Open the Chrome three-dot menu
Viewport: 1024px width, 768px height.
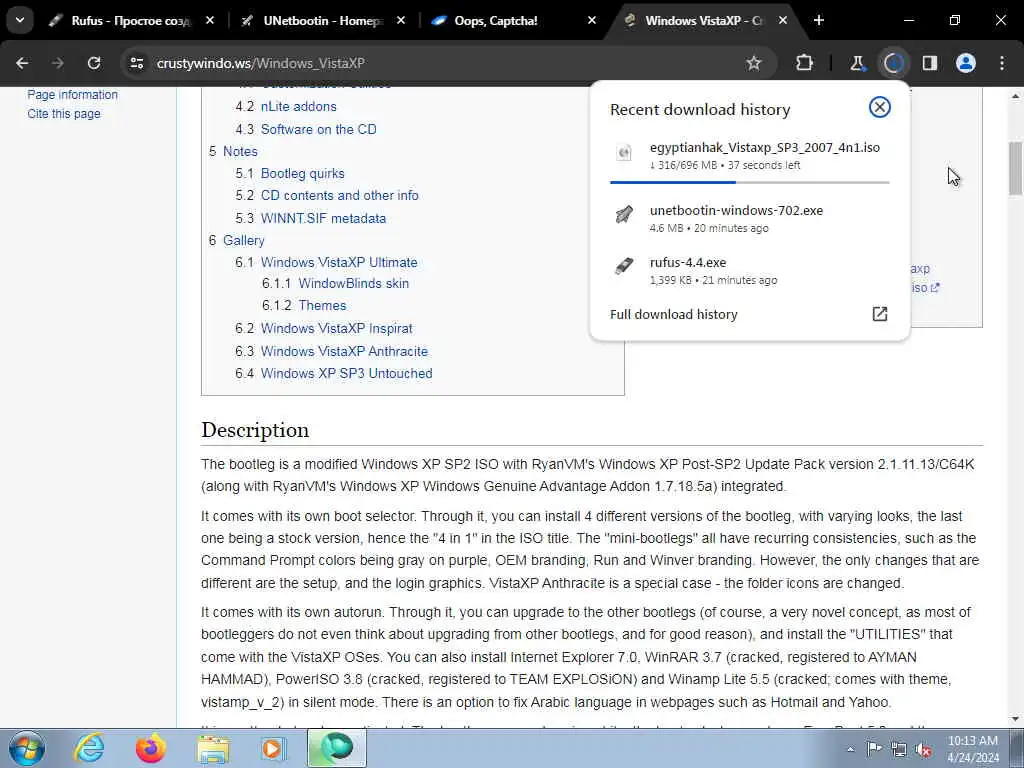pos(1002,63)
